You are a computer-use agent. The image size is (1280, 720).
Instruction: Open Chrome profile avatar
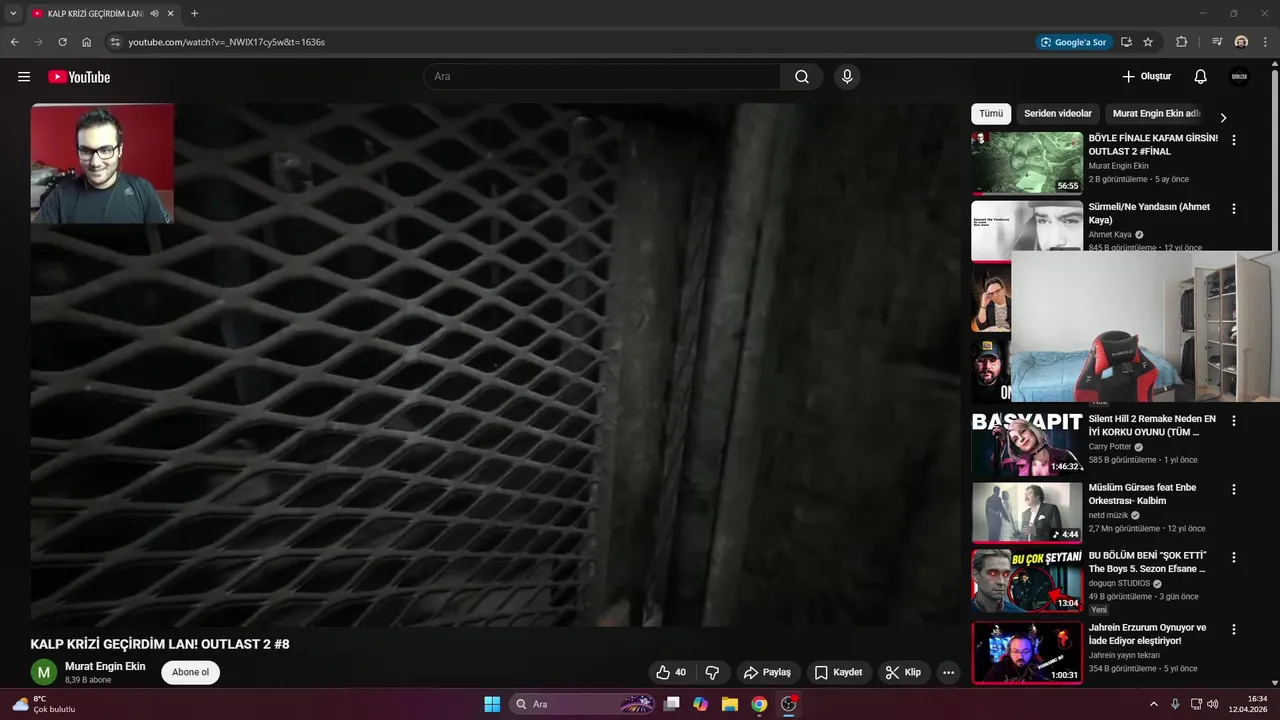(1241, 42)
